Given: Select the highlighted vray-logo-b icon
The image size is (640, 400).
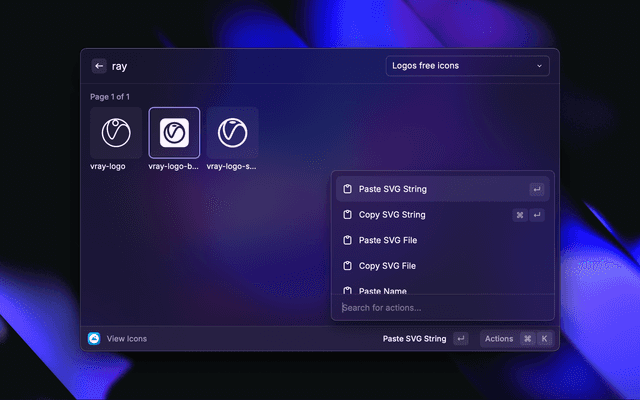Looking at the screenshot, I should click(x=174, y=133).
